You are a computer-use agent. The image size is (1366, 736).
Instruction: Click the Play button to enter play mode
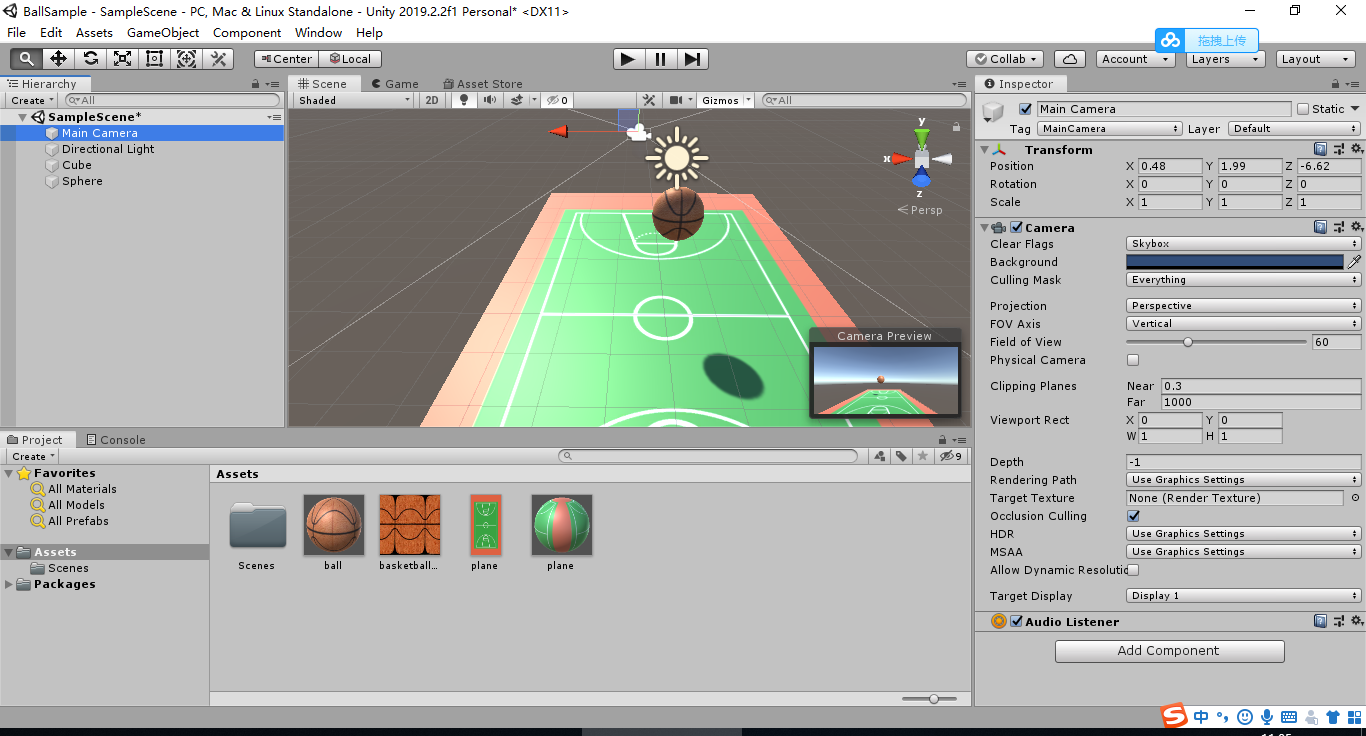tap(628, 58)
